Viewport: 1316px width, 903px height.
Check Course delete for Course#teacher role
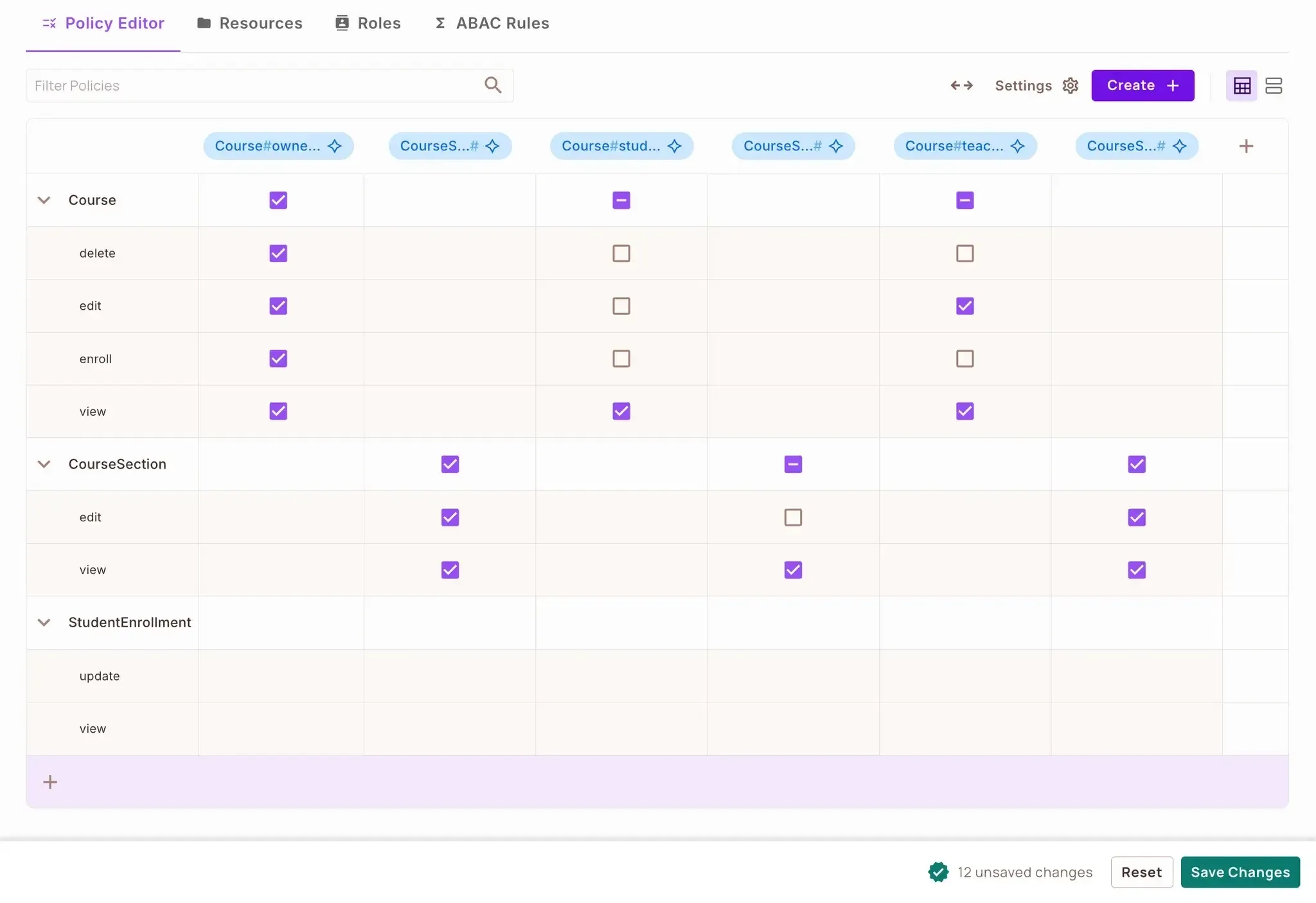click(x=965, y=253)
